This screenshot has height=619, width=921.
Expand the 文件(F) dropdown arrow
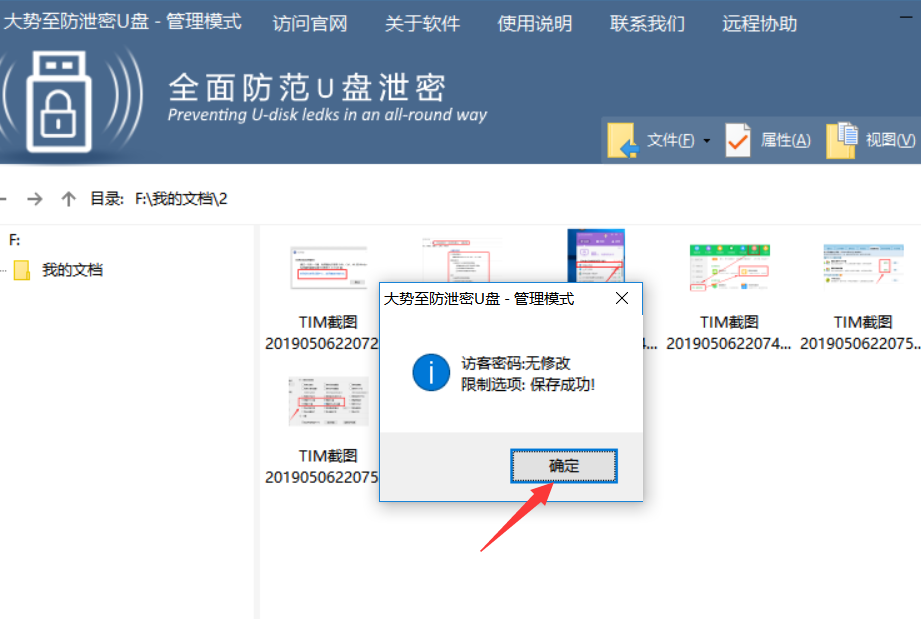click(x=707, y=141)
